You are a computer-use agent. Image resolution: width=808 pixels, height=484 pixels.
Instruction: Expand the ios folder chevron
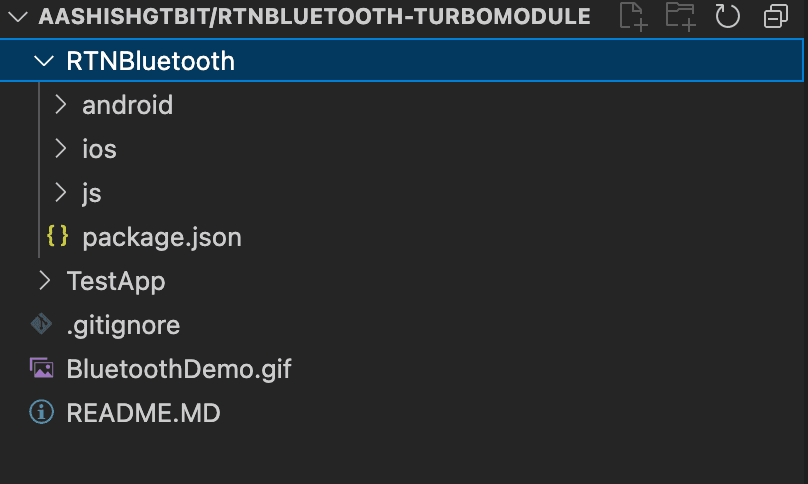[60, 149]
